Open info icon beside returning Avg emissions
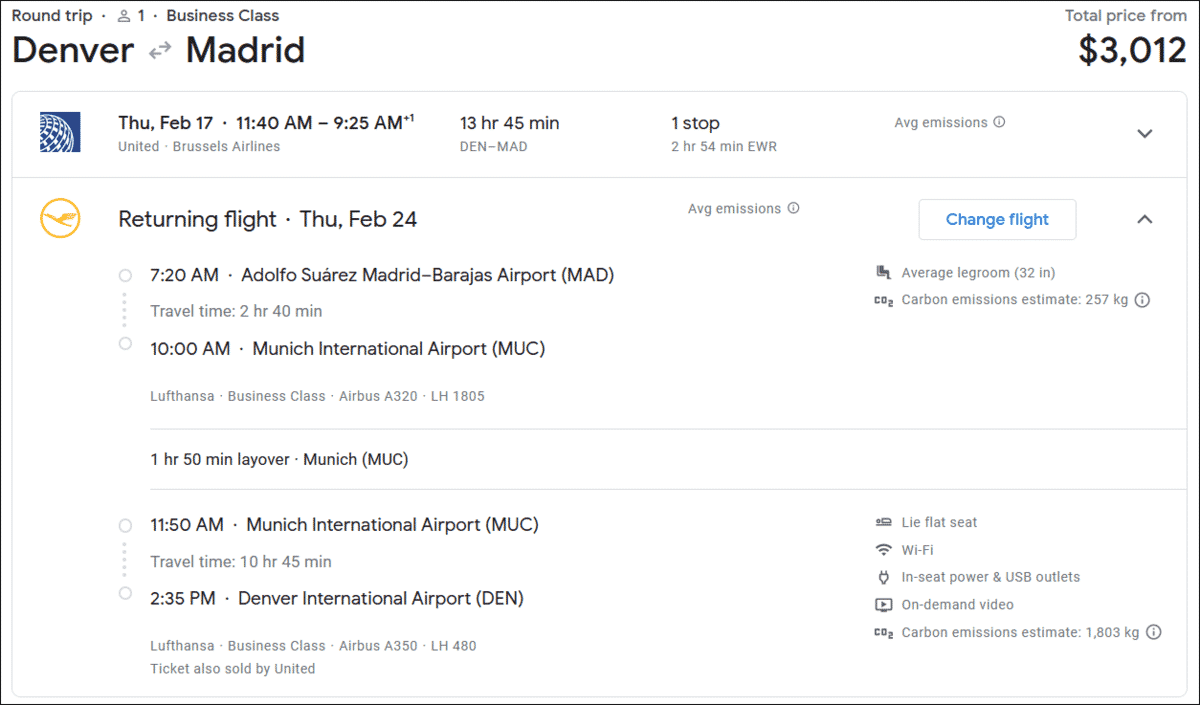1200x705 pixels. (x=793, y=208)
